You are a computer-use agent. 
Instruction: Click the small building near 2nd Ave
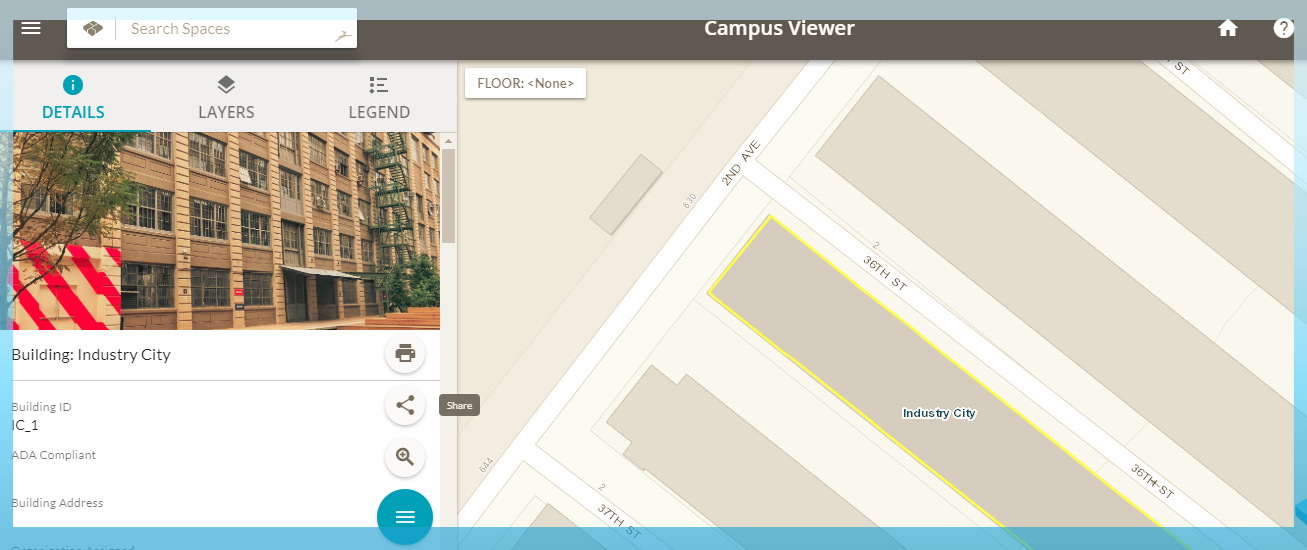click(x=626, y=195)
